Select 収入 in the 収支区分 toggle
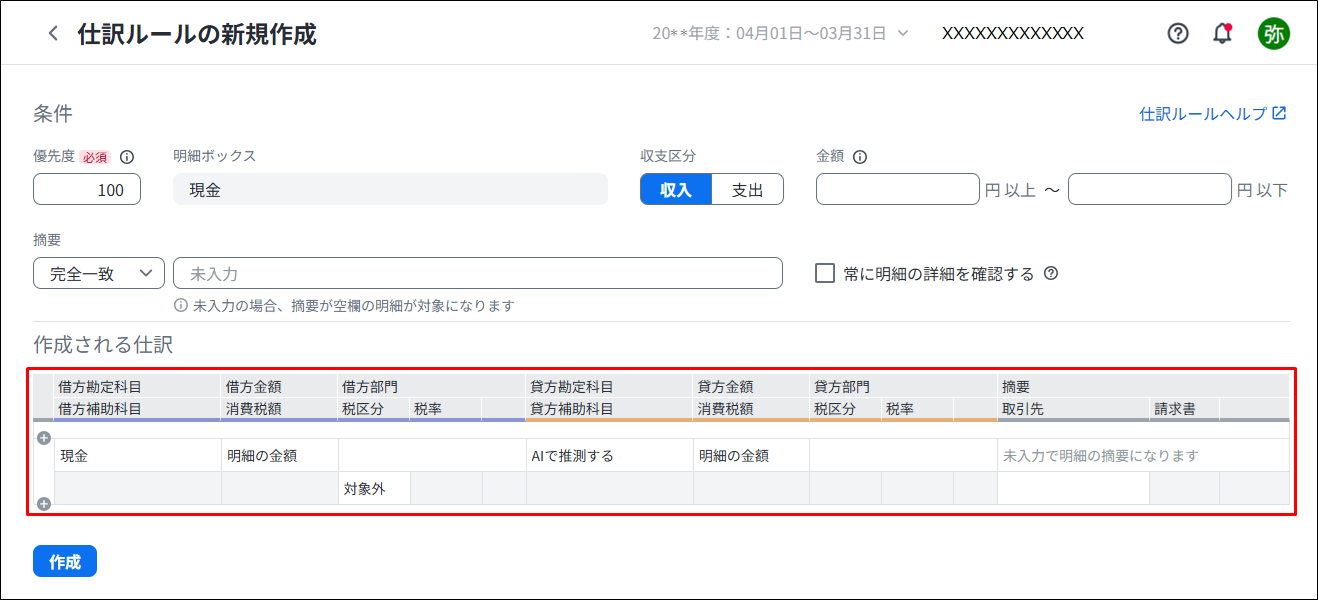This screenshot has width=1318, height=600. [x=676, y=190]
